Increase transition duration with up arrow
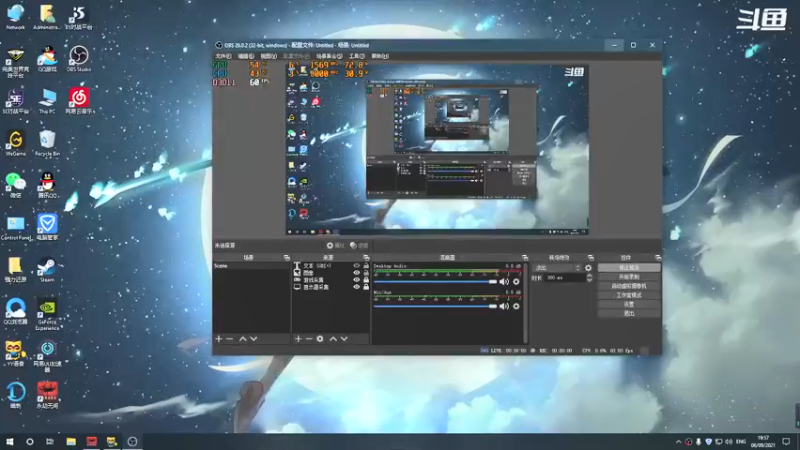 click(590, 276)
